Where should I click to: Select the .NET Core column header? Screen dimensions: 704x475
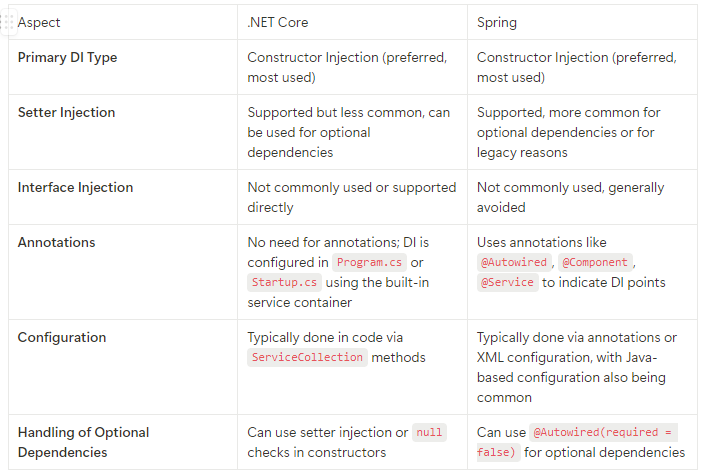[x=352, y=22]
